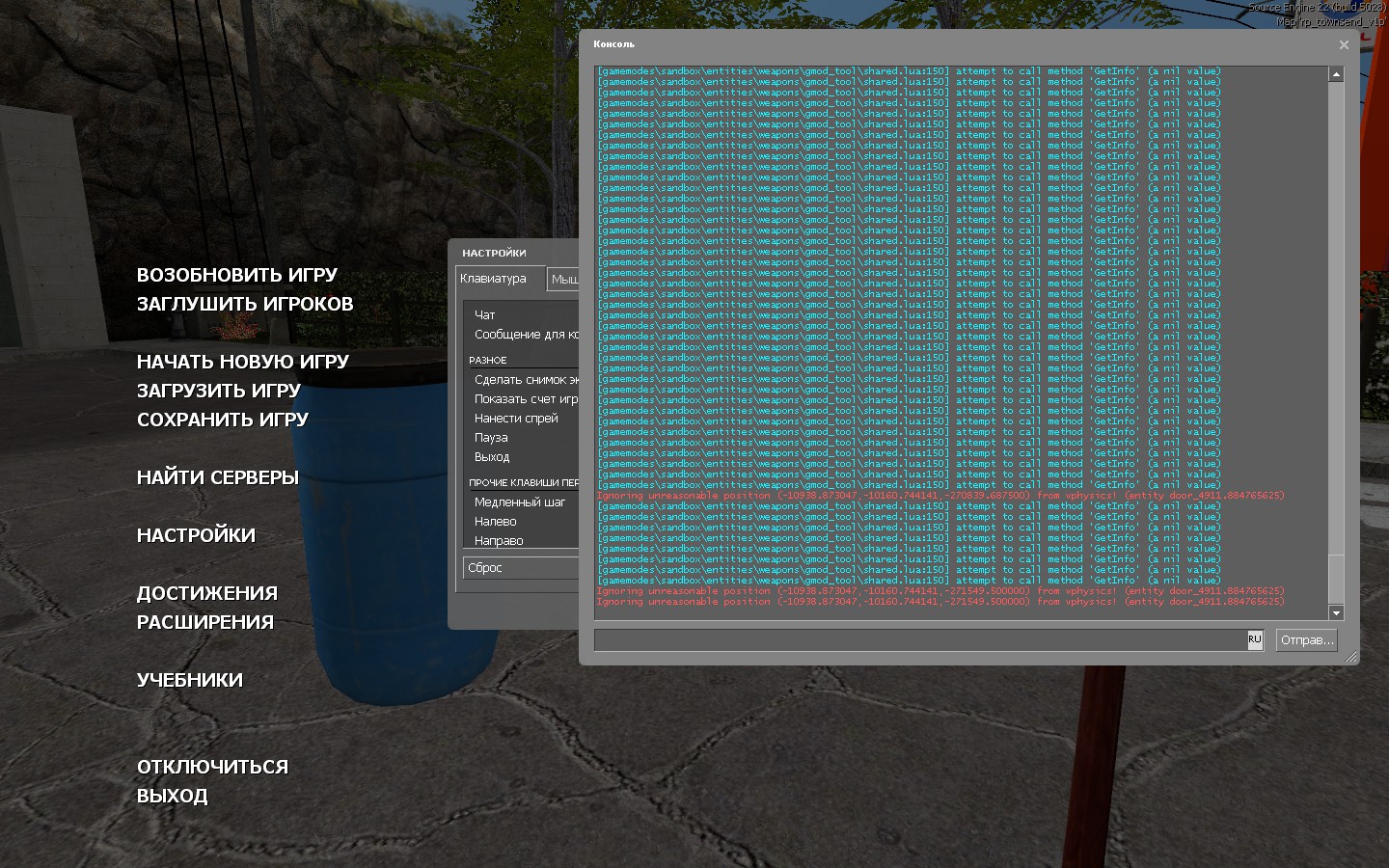Select Направо binding row

522,540
